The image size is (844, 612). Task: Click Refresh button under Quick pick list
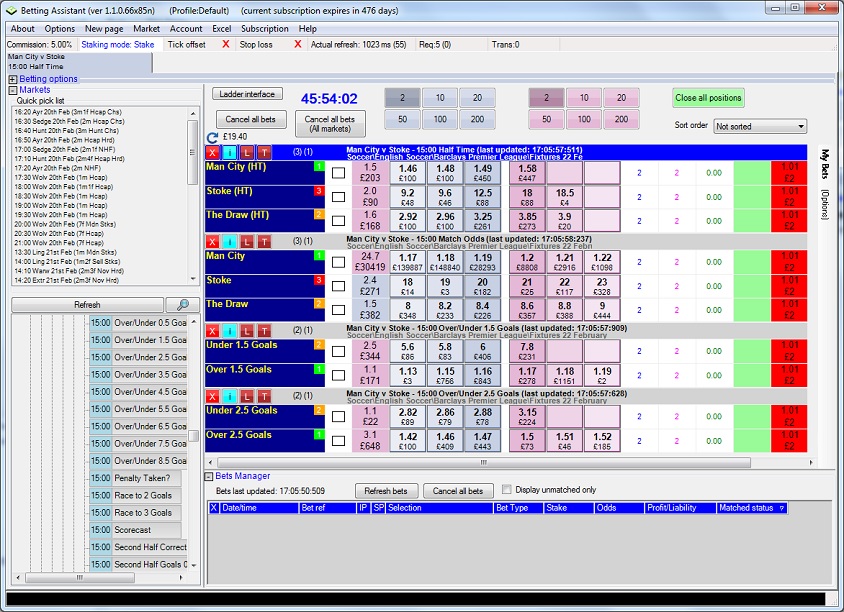[87, 305]
